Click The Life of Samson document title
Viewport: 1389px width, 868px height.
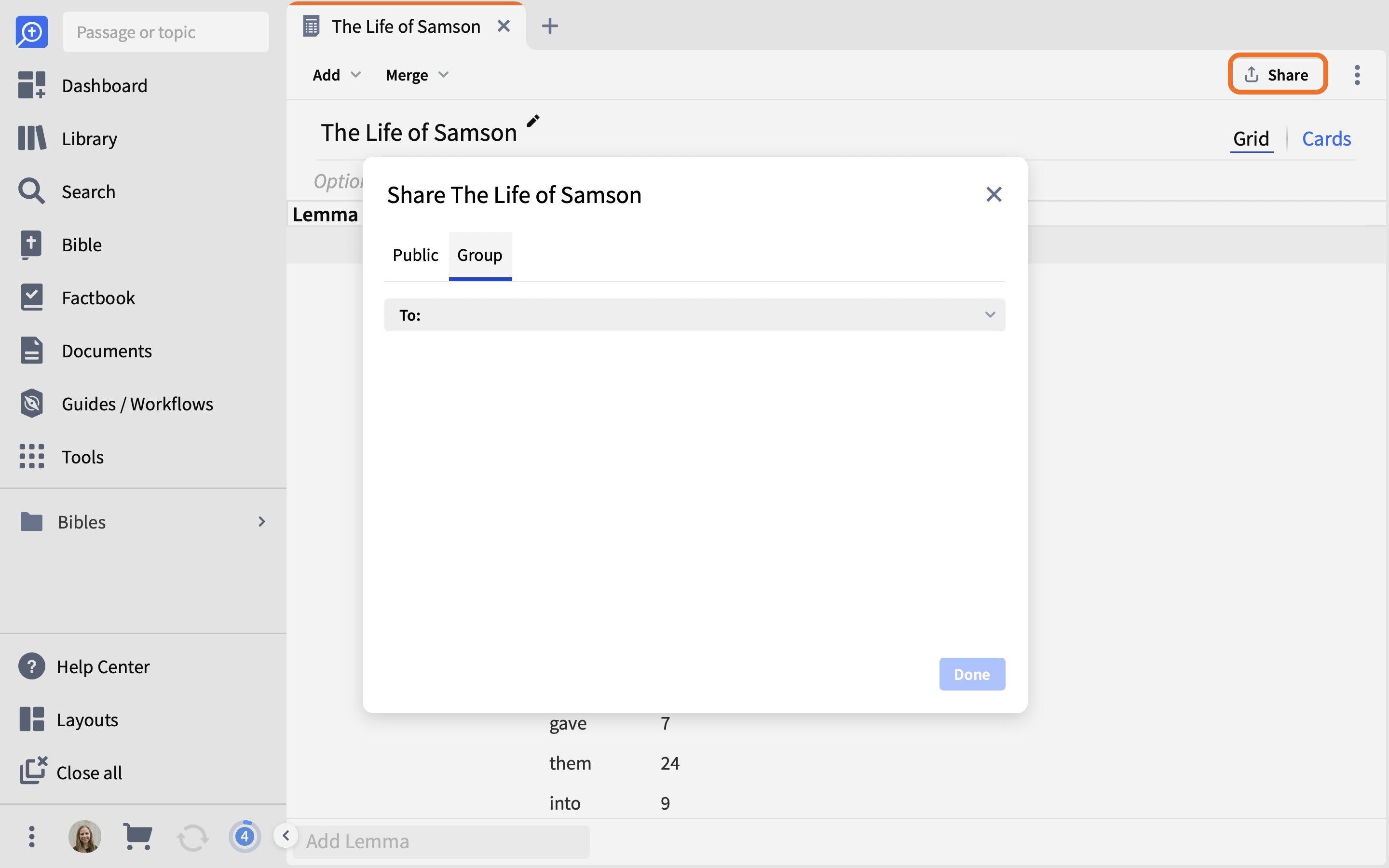click(x=419, y=133)
